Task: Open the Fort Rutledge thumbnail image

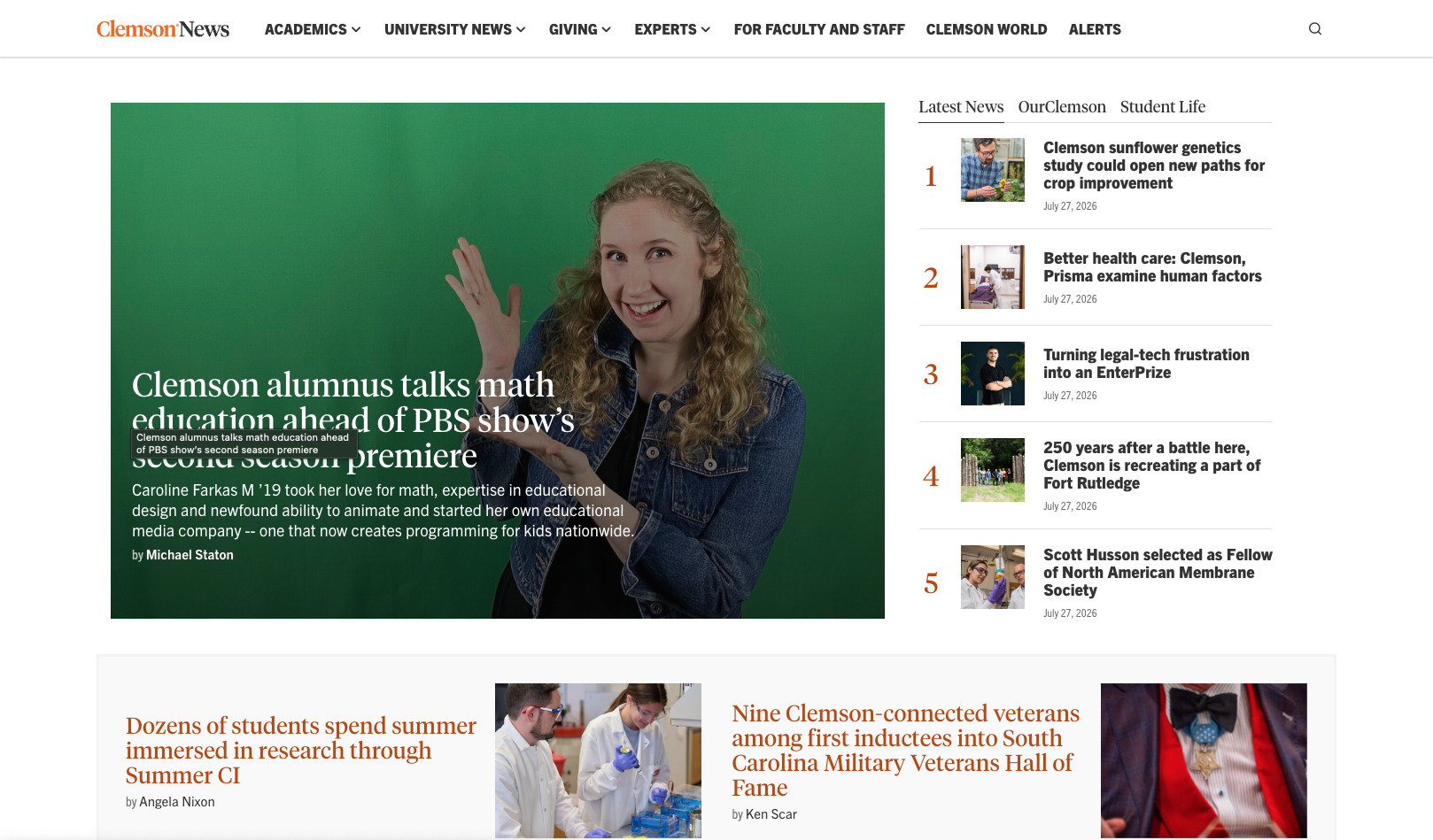Action: click(x=993, y=470)
